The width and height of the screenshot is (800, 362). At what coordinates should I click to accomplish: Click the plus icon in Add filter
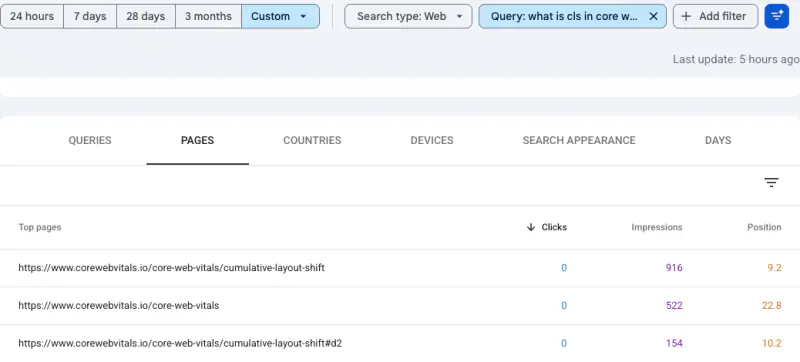(x=686, y=16)
